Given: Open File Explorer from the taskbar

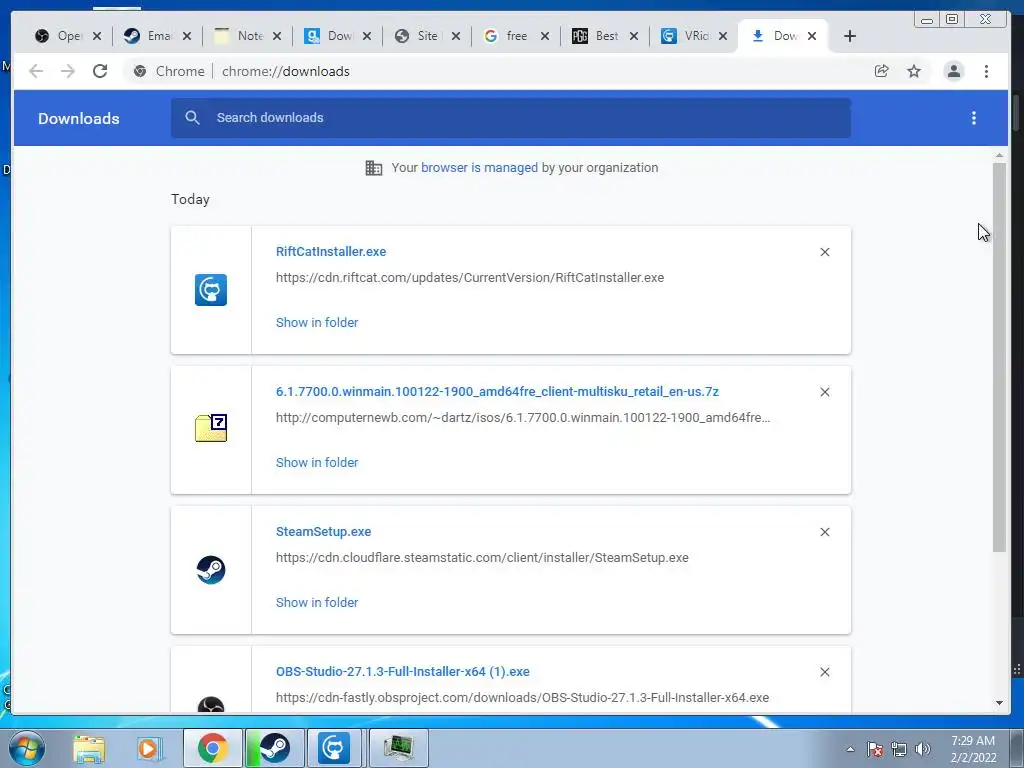Looking at the screenshot, I should pos(89,748).
